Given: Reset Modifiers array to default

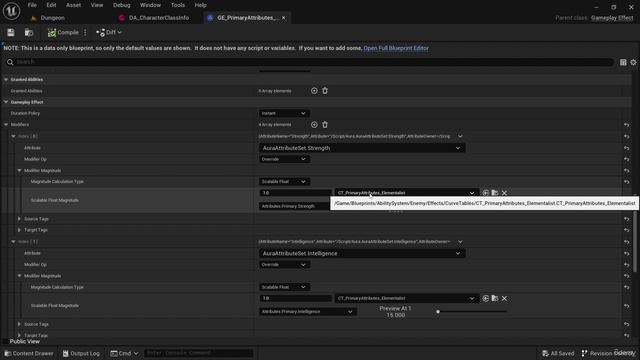Looking at the screenshot, I should [x=627, y=125].
